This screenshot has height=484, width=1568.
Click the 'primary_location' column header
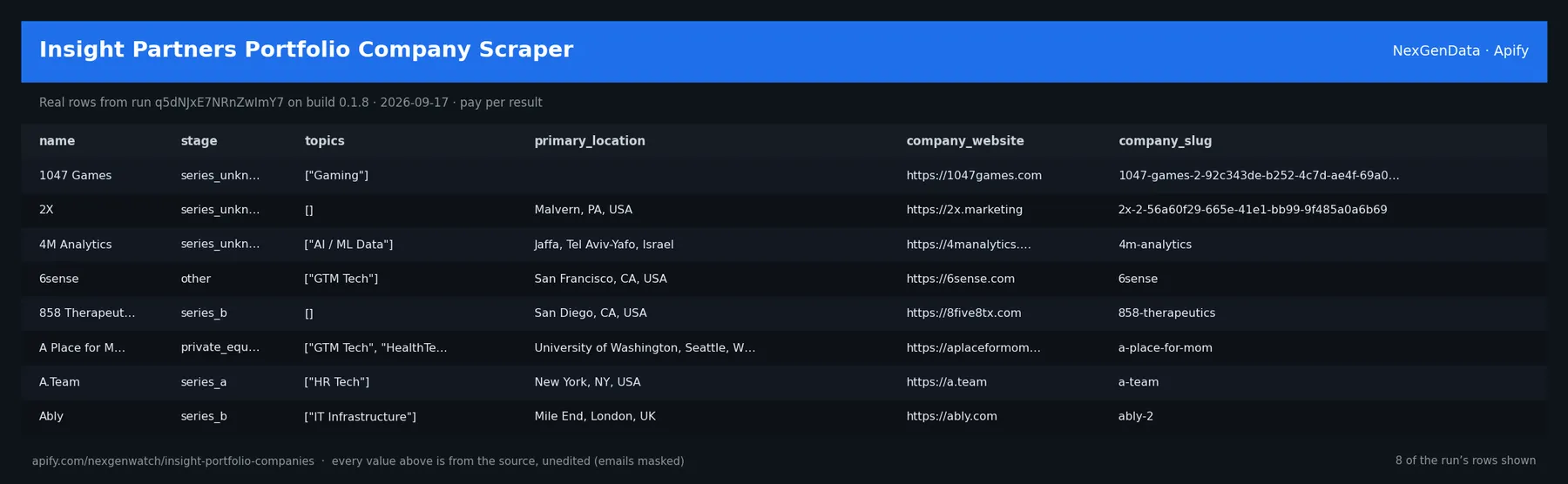coord(590,141)
